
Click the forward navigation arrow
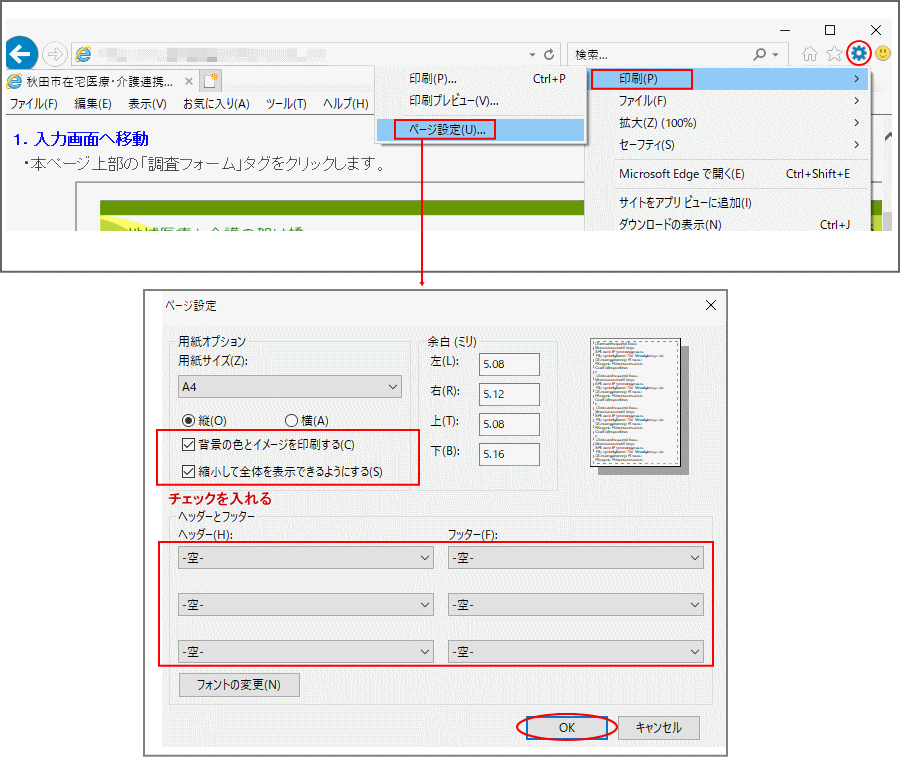point(55,54)
